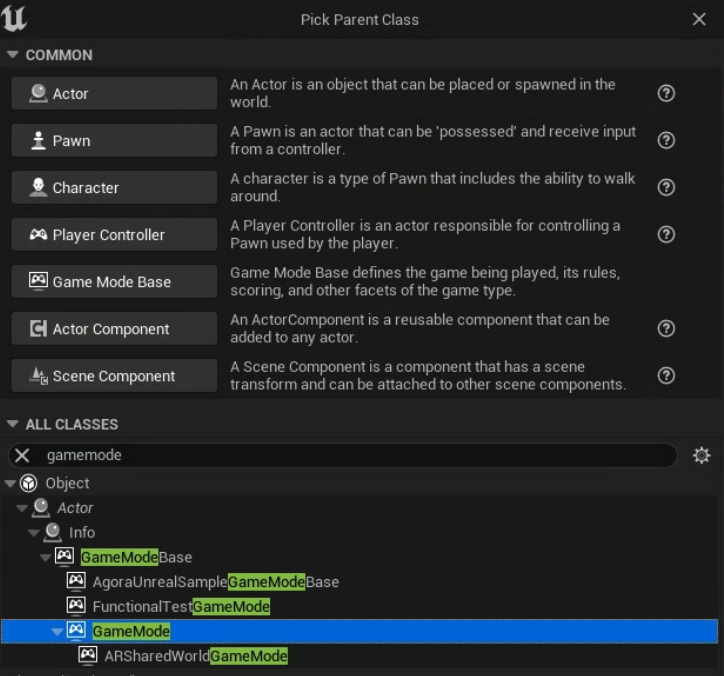Collapse the Actor tree node
Viewport: 724px width, 676px height.
pos(22,508)
